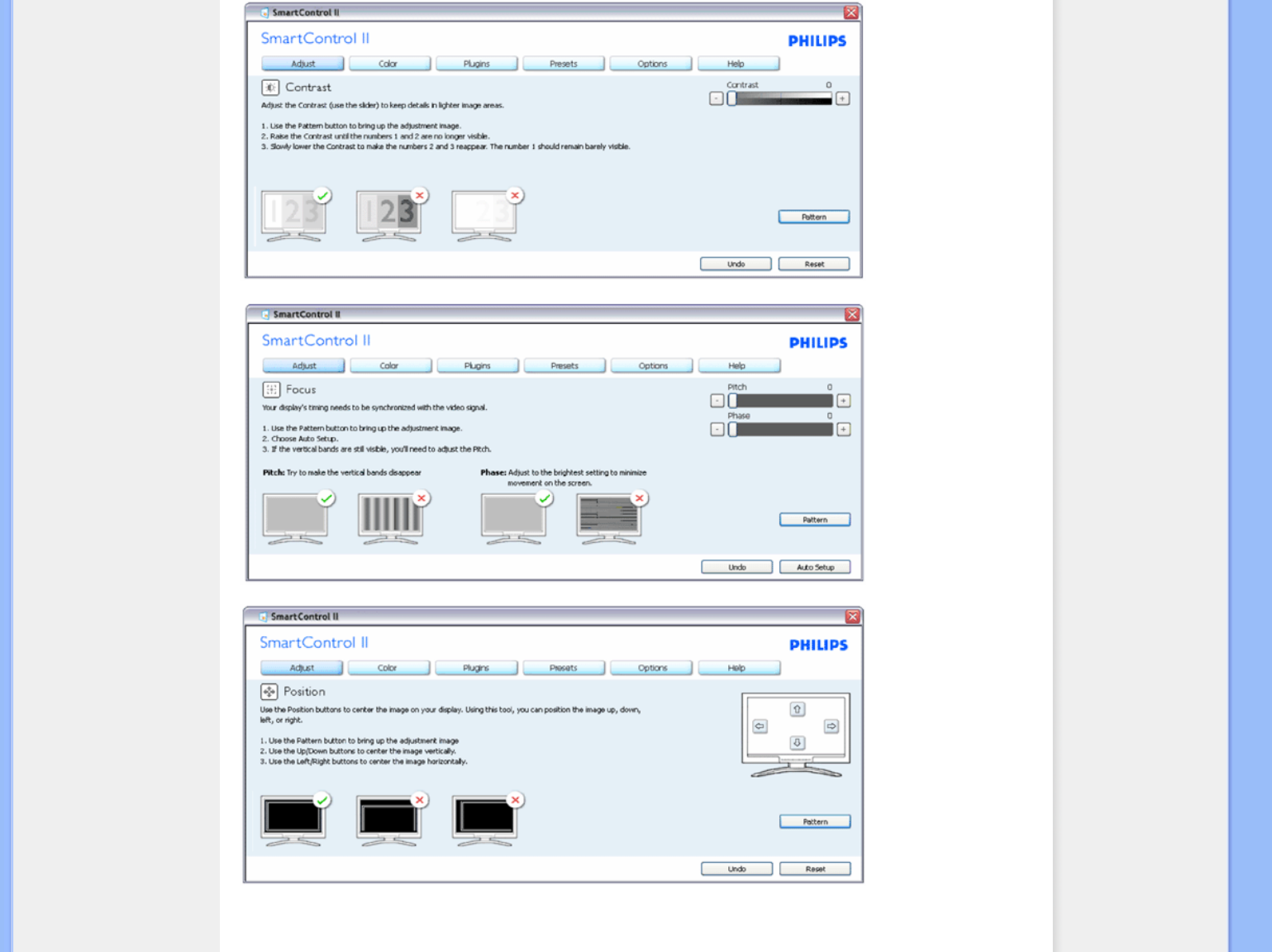Select Options tab in Position window
Screen dimensions: 1272x952
(x=652, y=668)
